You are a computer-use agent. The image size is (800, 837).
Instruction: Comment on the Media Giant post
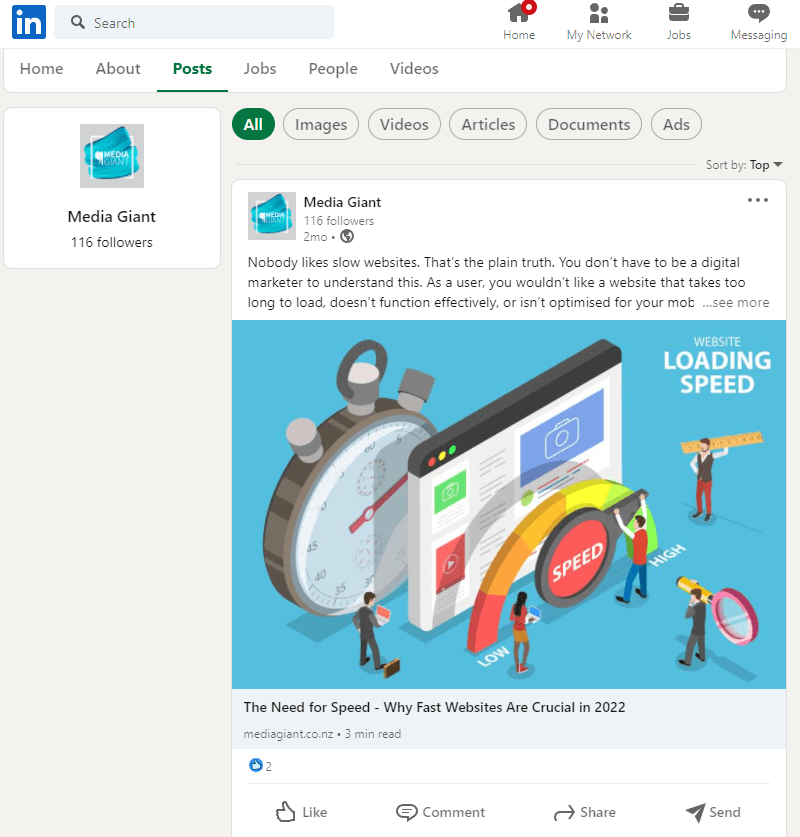coord(440,812)
